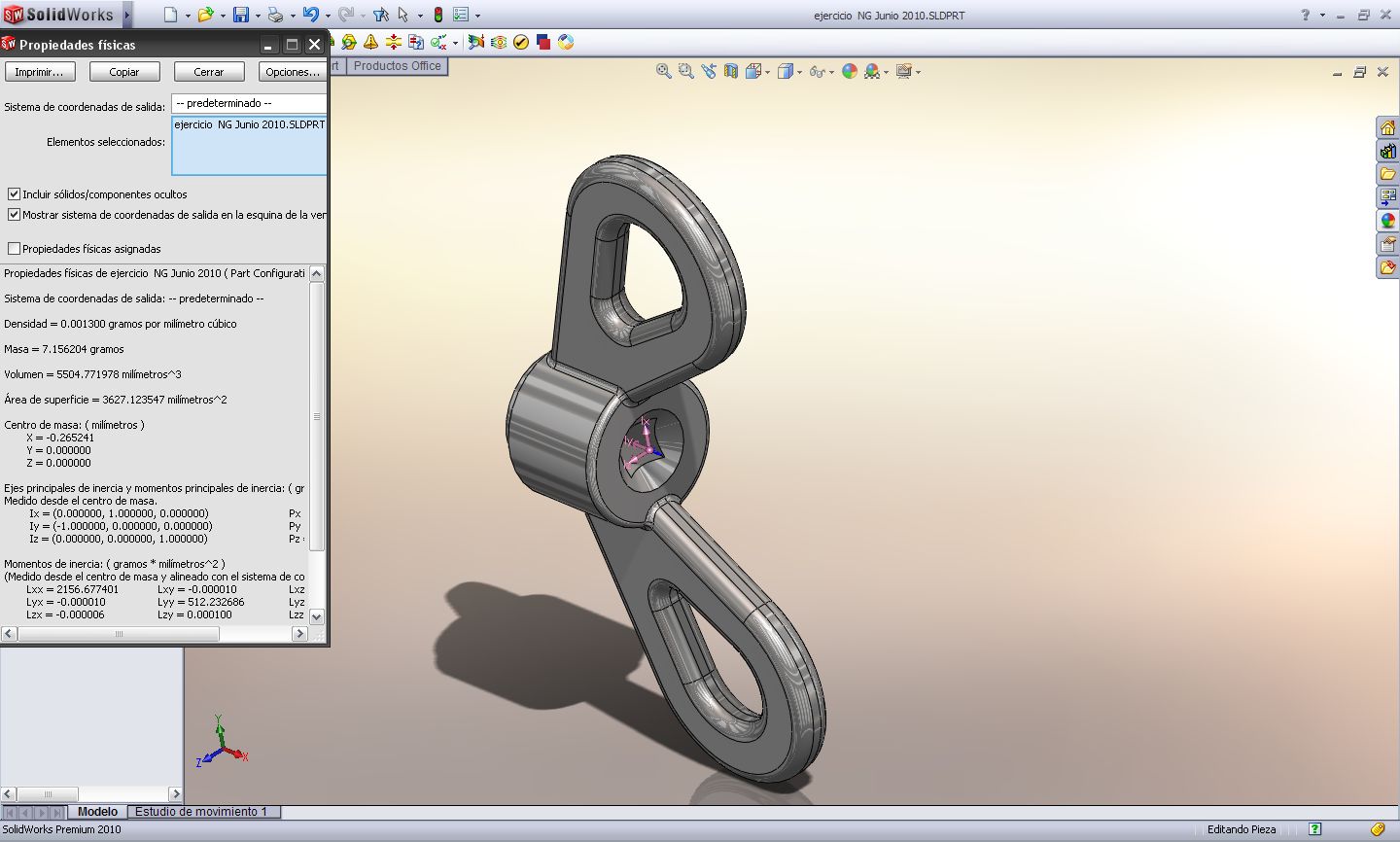
Task: Click the Cerrar button
Action: 209,72
